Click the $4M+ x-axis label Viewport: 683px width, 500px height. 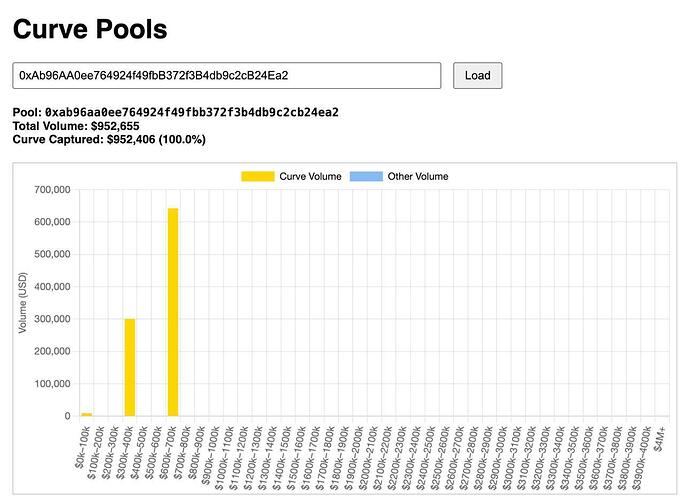[x=659, y=439]
